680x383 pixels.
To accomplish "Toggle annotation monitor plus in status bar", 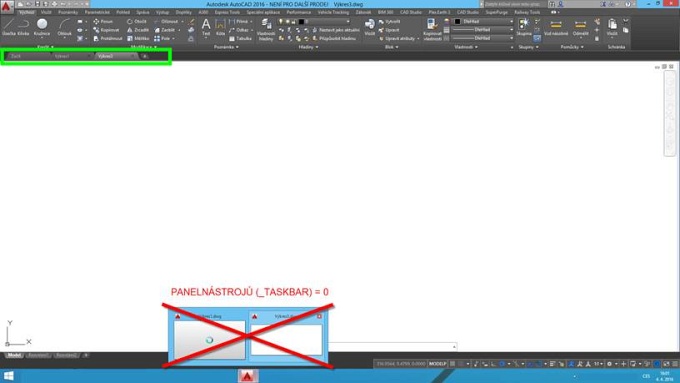I will [624, 364].
